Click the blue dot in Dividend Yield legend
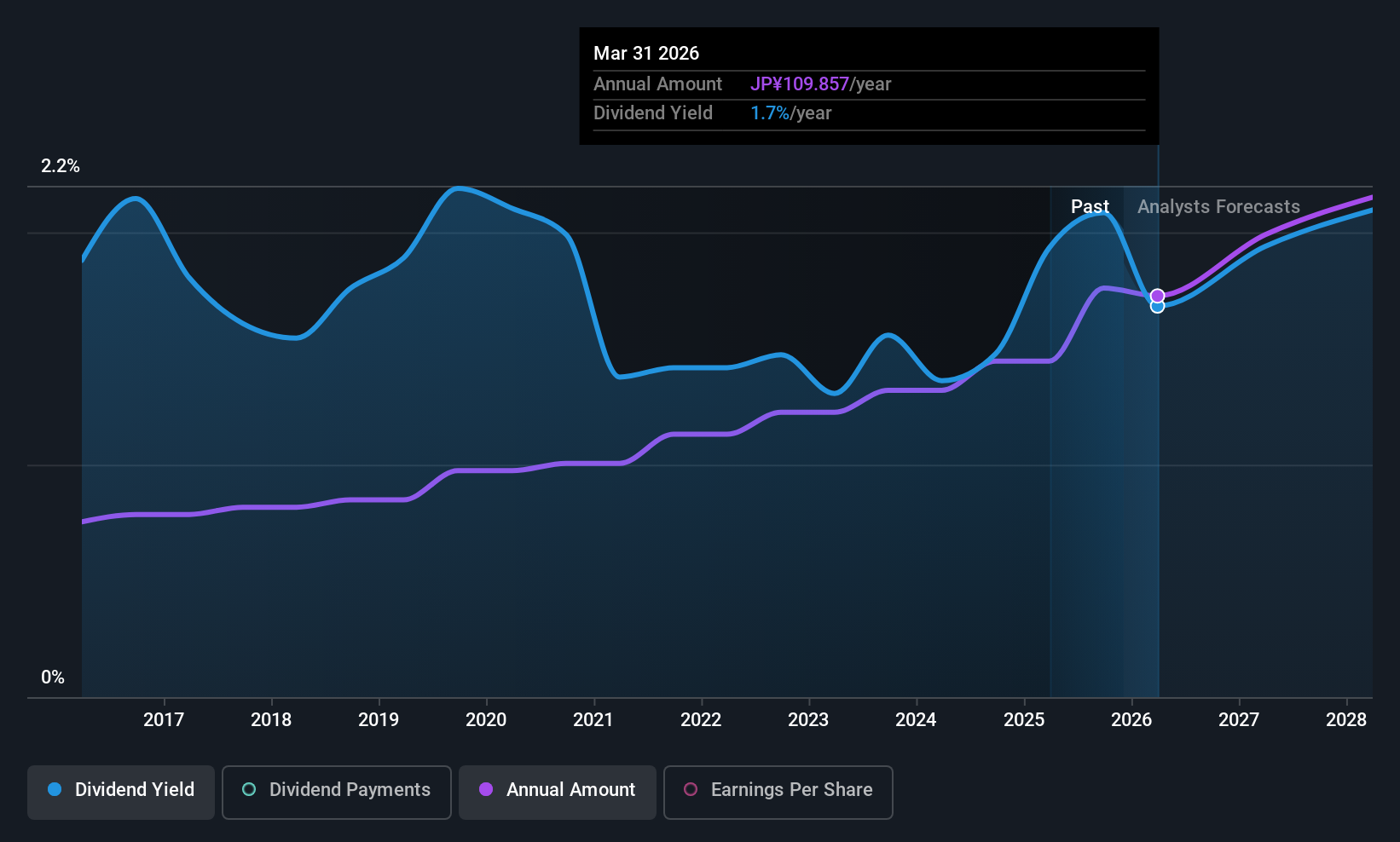This screenshot has width=1400, height=842. coord(55,789)
